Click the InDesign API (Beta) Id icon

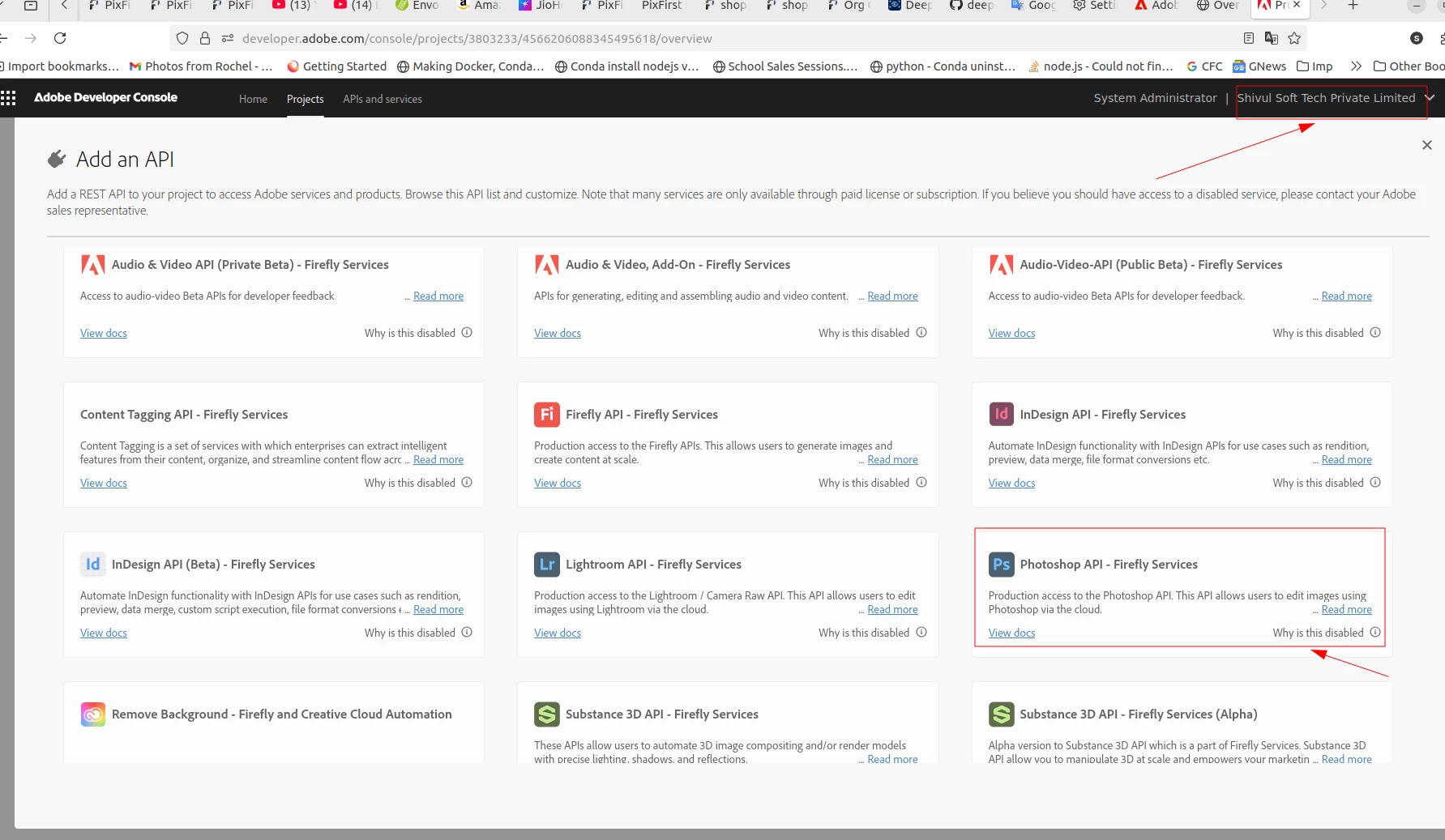93,564
